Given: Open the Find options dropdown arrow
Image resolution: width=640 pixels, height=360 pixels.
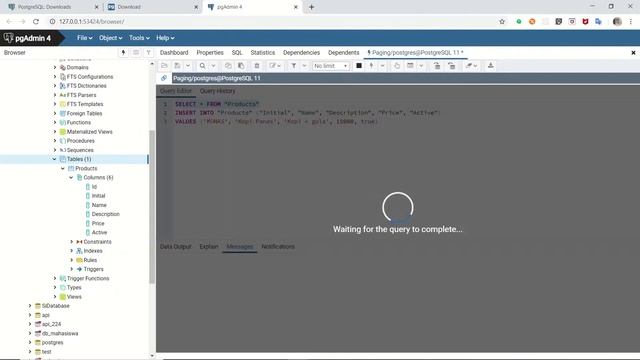Looking at the screenshot, I should pos(213,66).
